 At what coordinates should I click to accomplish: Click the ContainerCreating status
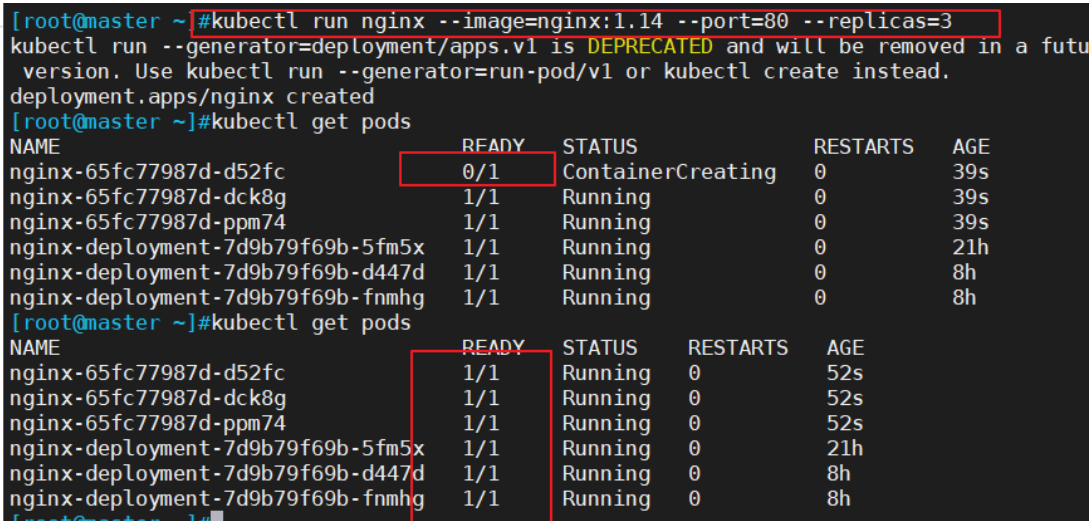[669, 172]
